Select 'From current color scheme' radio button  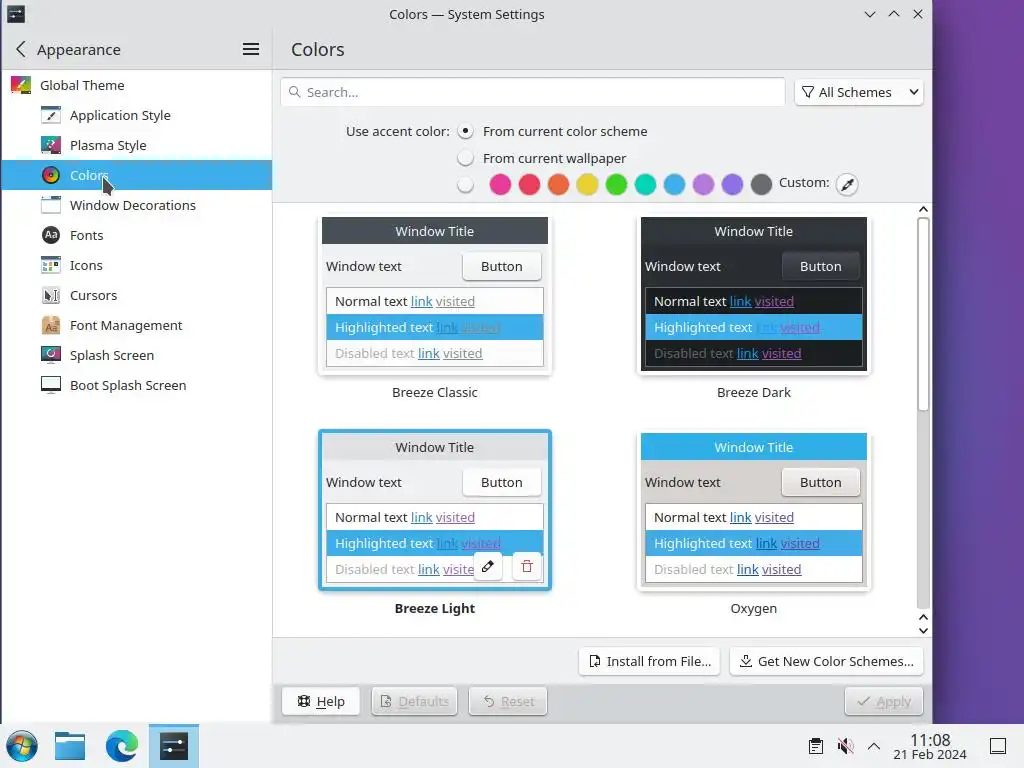[465, 131]
